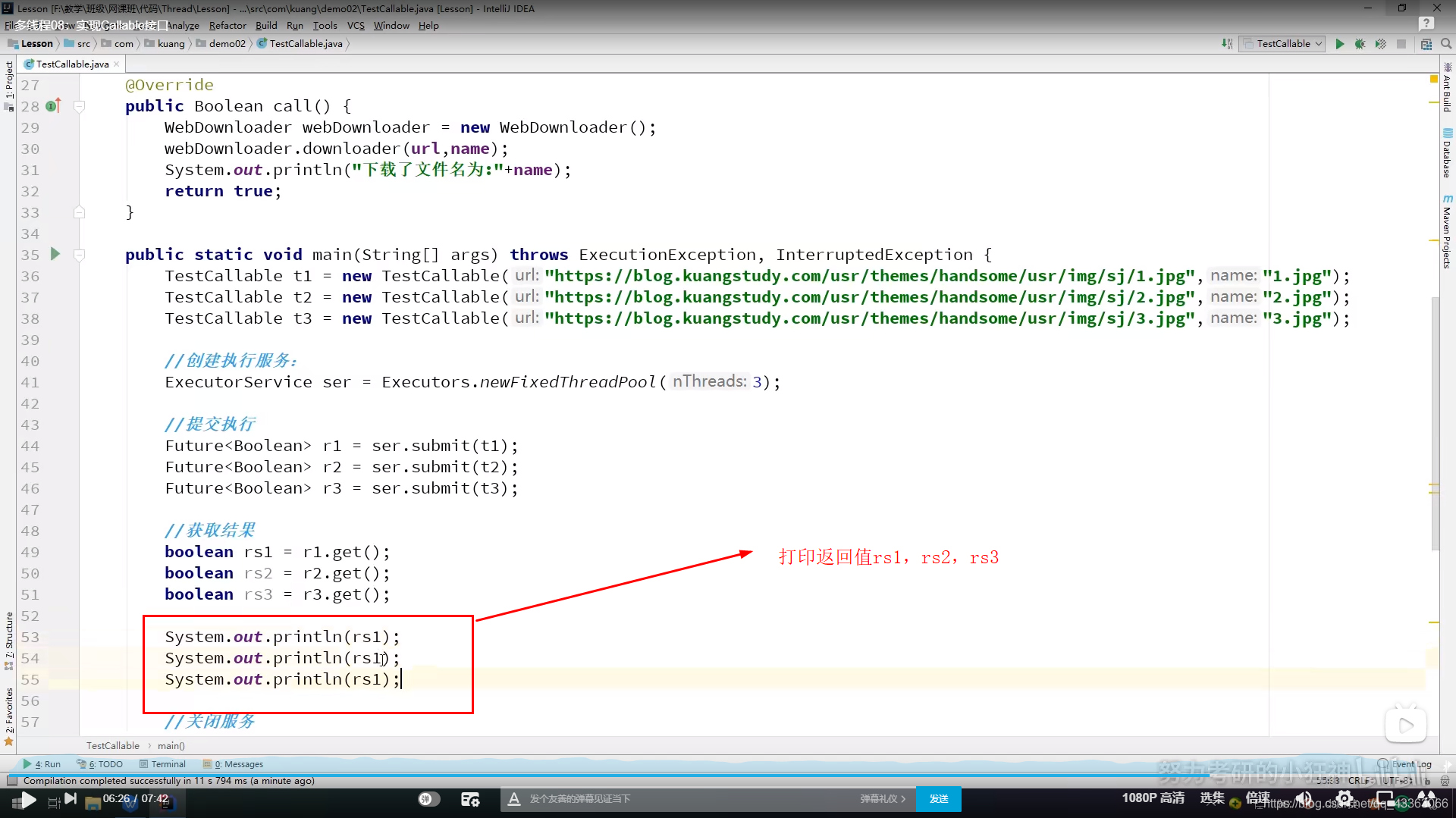This screenshot has width=1456, height=818.
Task: Click TestCallable in the bottom editor breadcrumb
Action: 113,746
